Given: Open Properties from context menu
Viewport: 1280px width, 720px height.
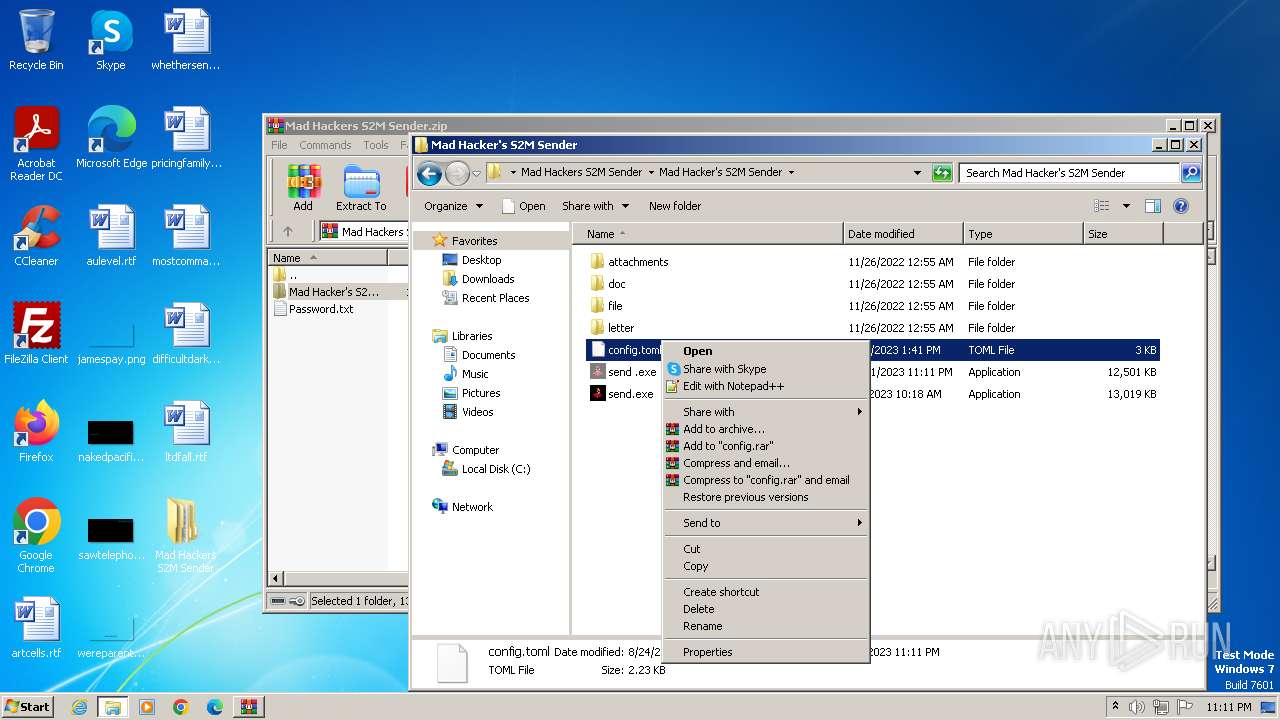Looking at the screenshot, I should click(x=767, y=652).
